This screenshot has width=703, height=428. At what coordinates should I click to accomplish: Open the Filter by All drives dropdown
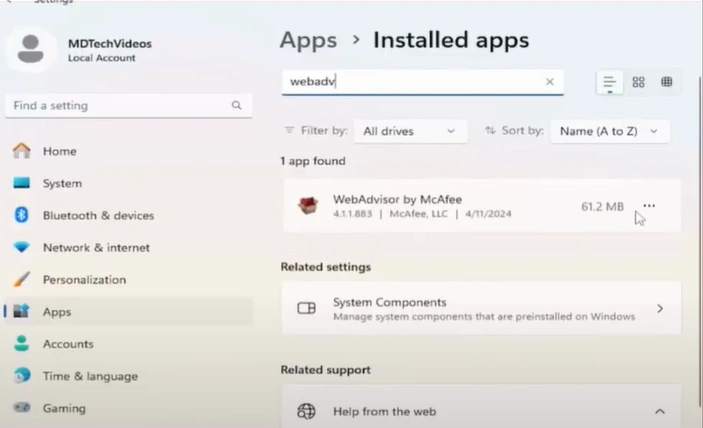tap(410, 131)
